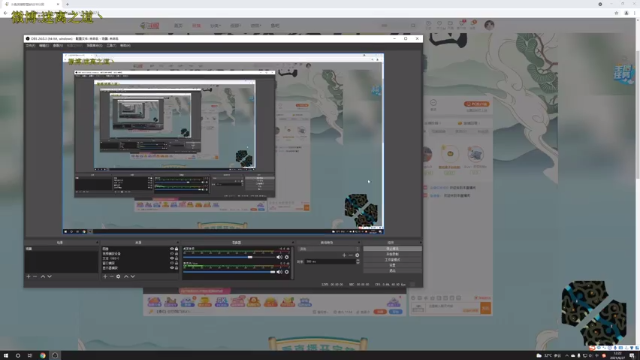This screenshot has width=640, height=360.
Task: Open gear options for top mixer track
Action: pos(287,257)
